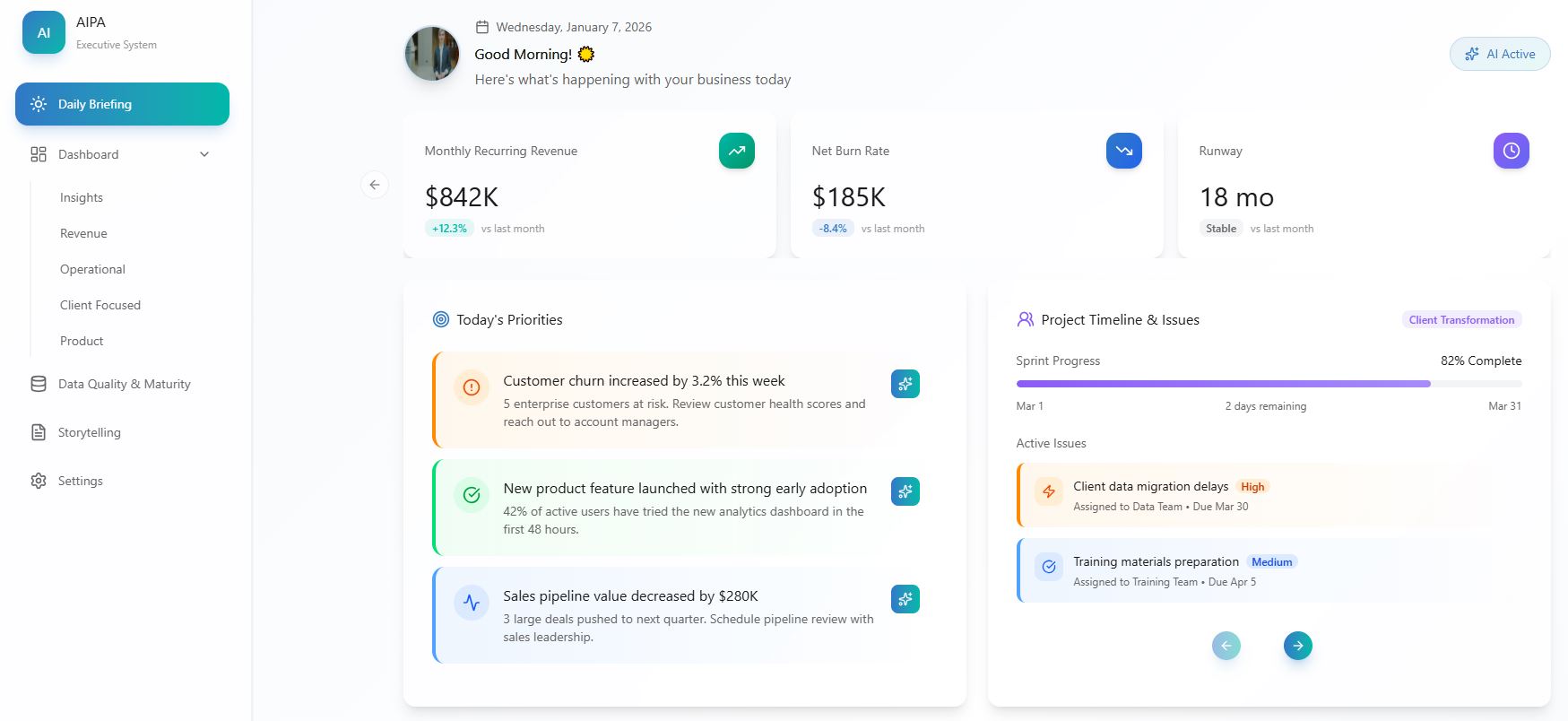Collapse sidebar with the left arrow button
The height and width of the screenshot is (721, 1568).
click(375, 185)
